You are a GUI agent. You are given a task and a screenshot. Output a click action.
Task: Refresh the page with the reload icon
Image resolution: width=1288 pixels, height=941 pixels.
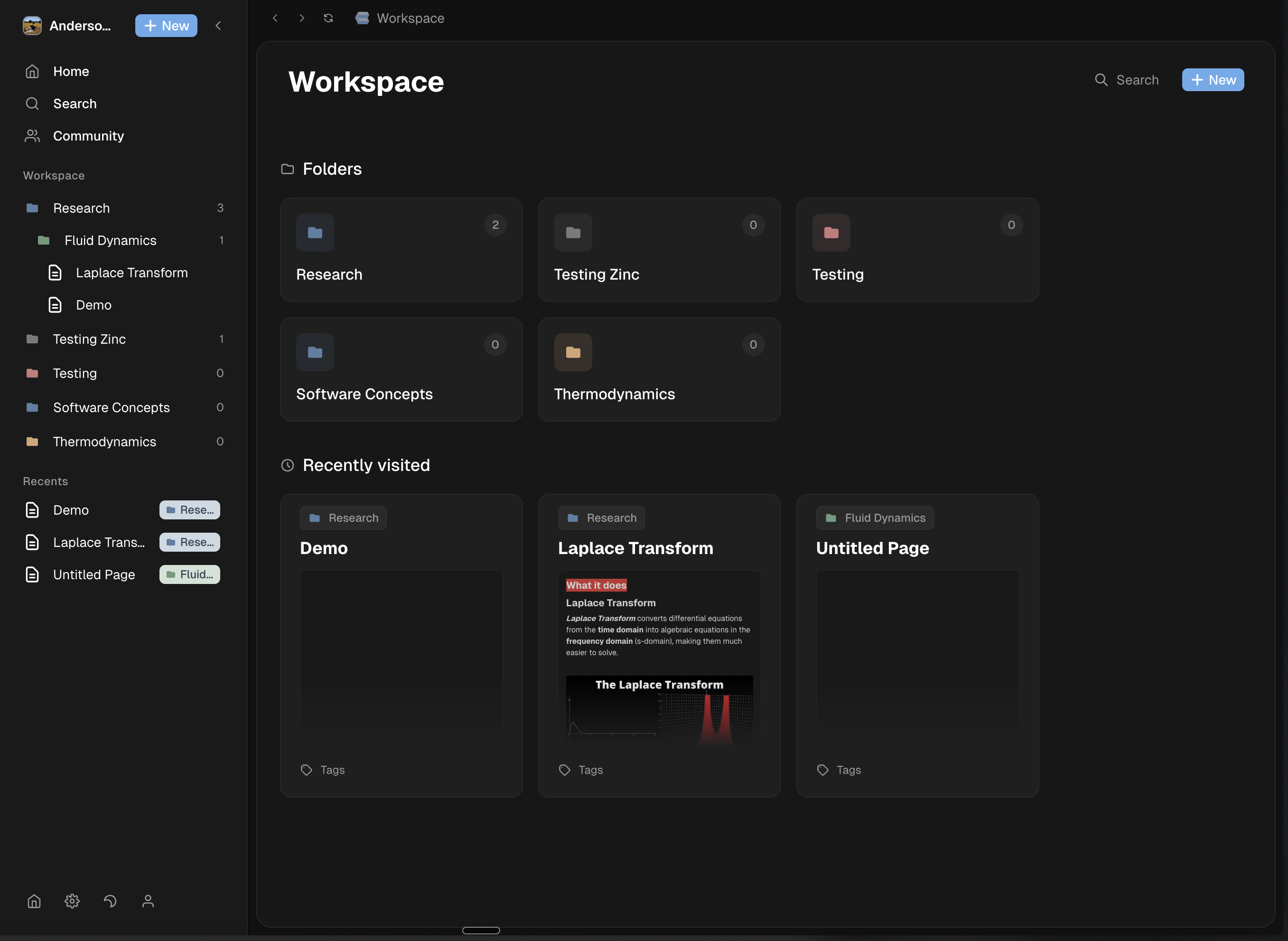click(328, 18)
